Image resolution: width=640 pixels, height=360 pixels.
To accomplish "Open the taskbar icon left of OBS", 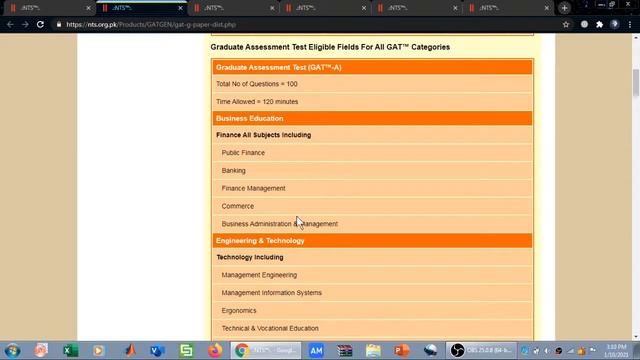I will point(430,351).
